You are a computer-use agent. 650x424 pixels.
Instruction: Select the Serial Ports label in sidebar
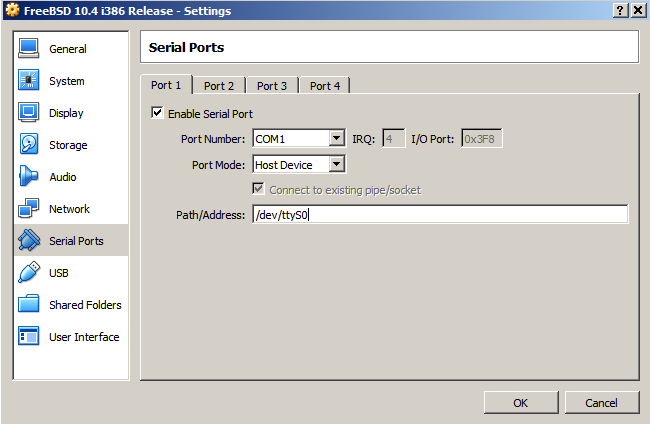click(76, 241)
